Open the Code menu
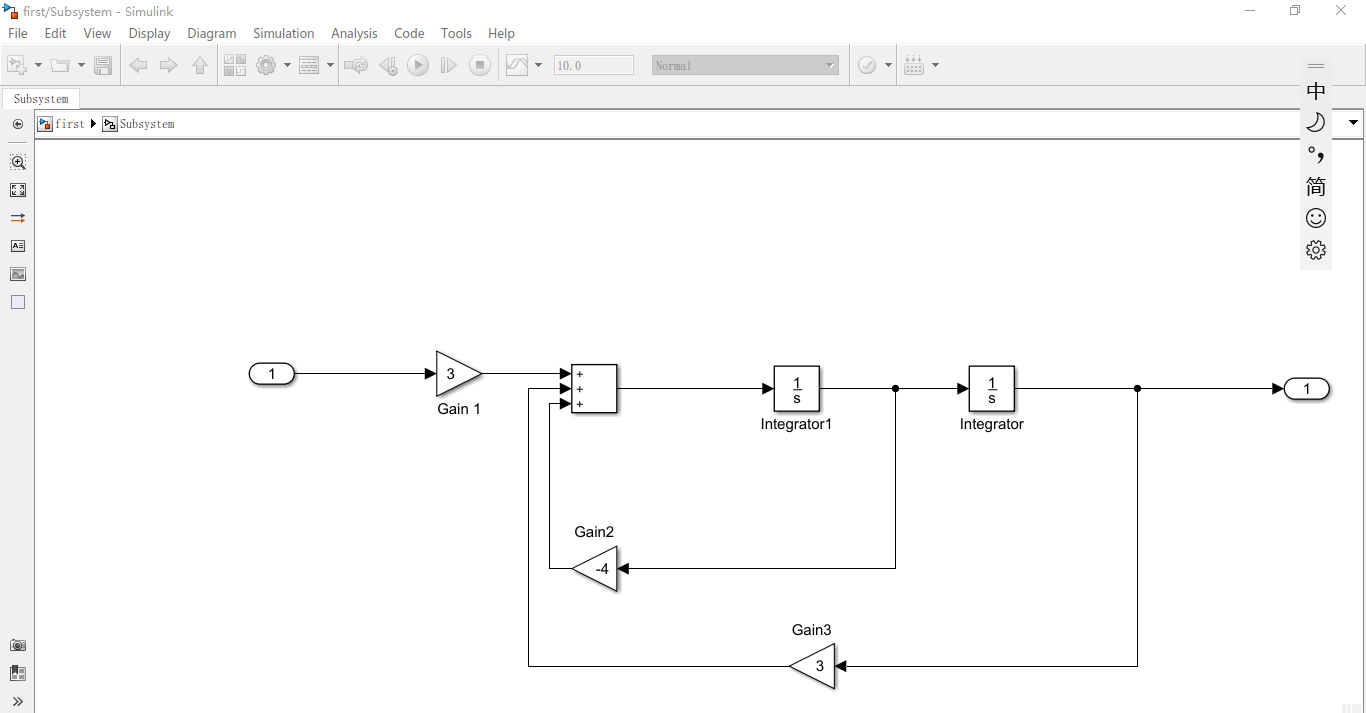The width and height of the screenshot is (1366, 713). 409,33
